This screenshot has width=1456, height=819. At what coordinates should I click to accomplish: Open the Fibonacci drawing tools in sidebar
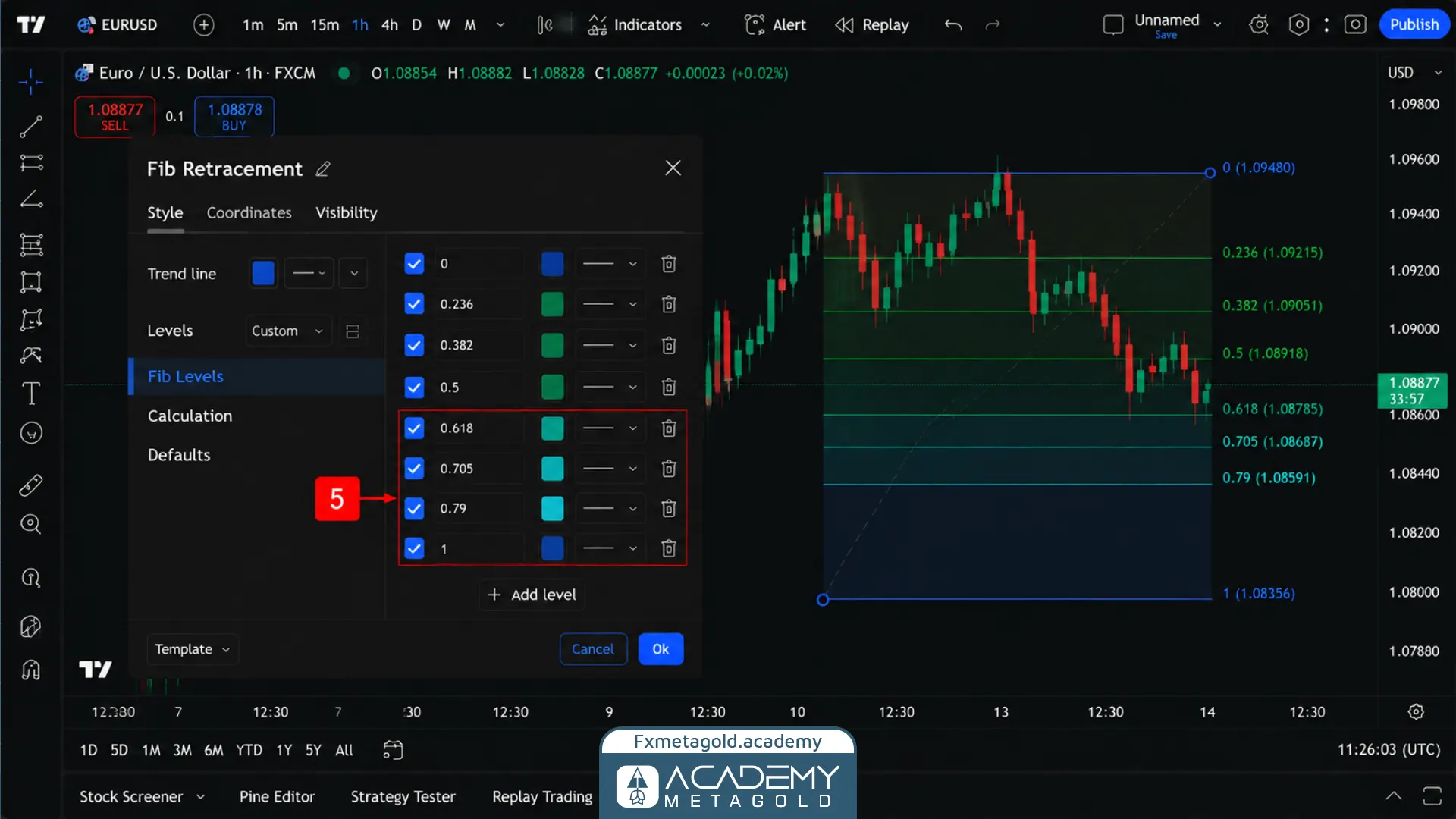31,244
